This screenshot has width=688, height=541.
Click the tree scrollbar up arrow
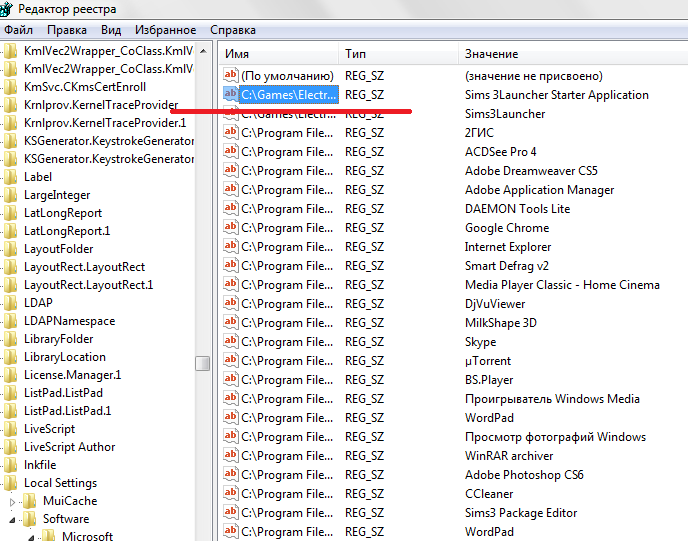203,51
